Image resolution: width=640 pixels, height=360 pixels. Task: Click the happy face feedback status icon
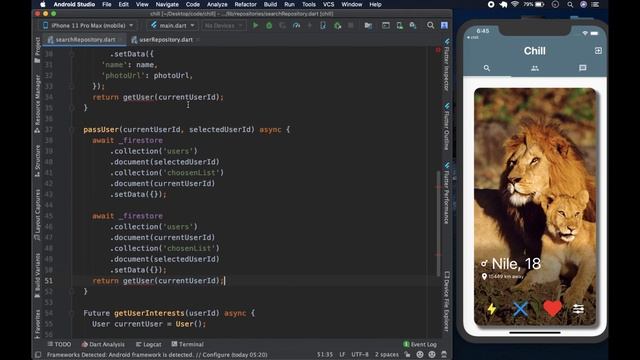coord(420,355)
